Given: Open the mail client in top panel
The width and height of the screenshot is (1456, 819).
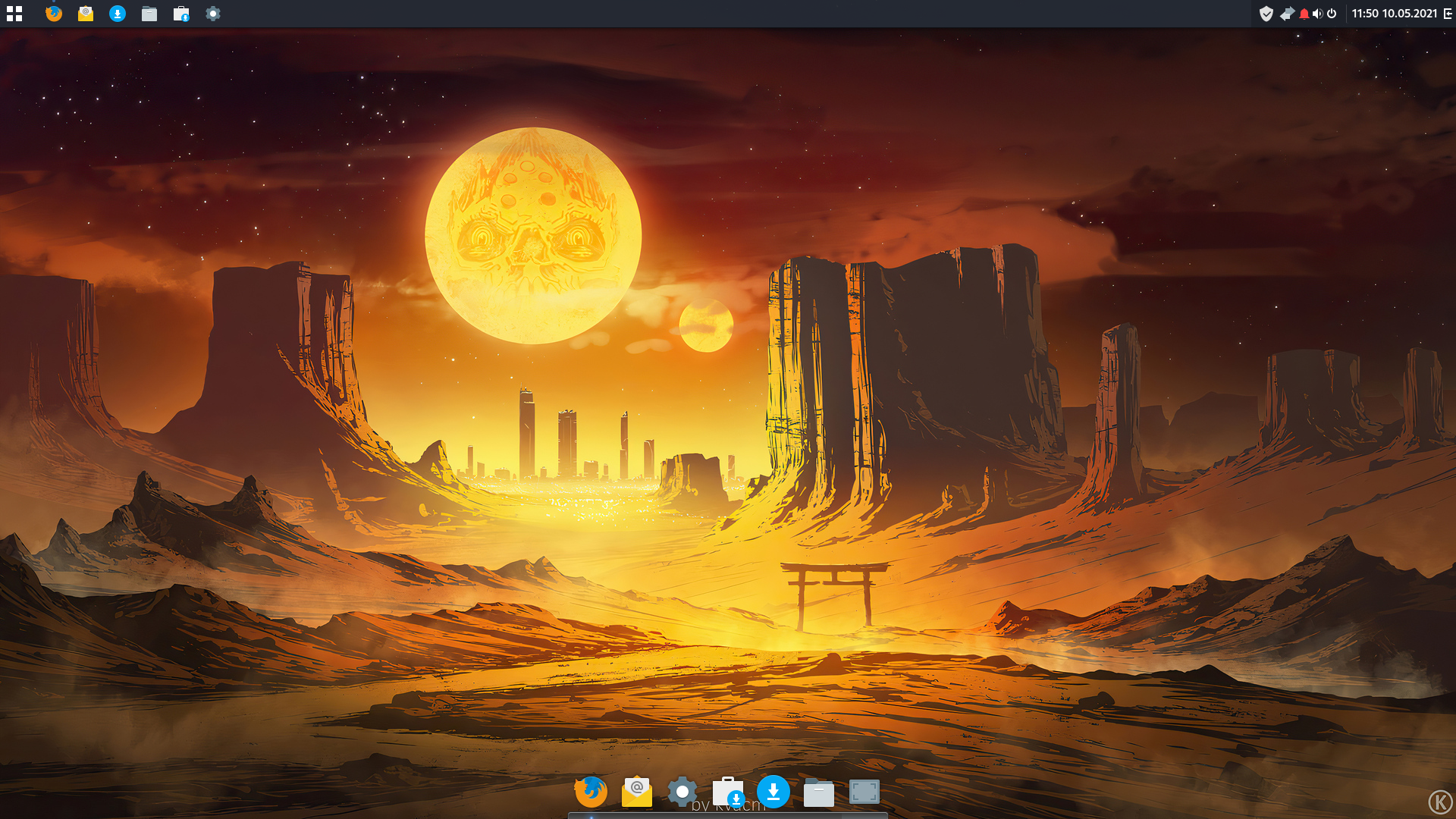Looking at the screenshot, I should [86, 14].
